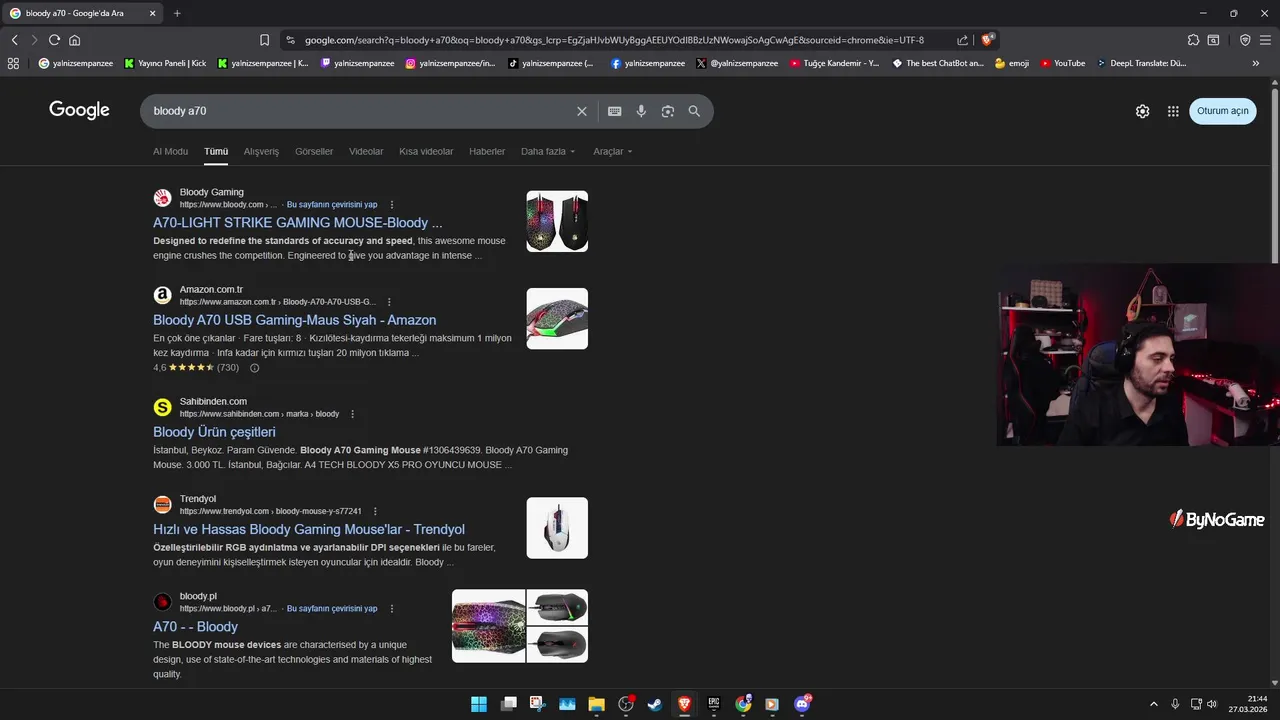
Task: Open the emoji bookmark
Action: (x=1011, y=63)
